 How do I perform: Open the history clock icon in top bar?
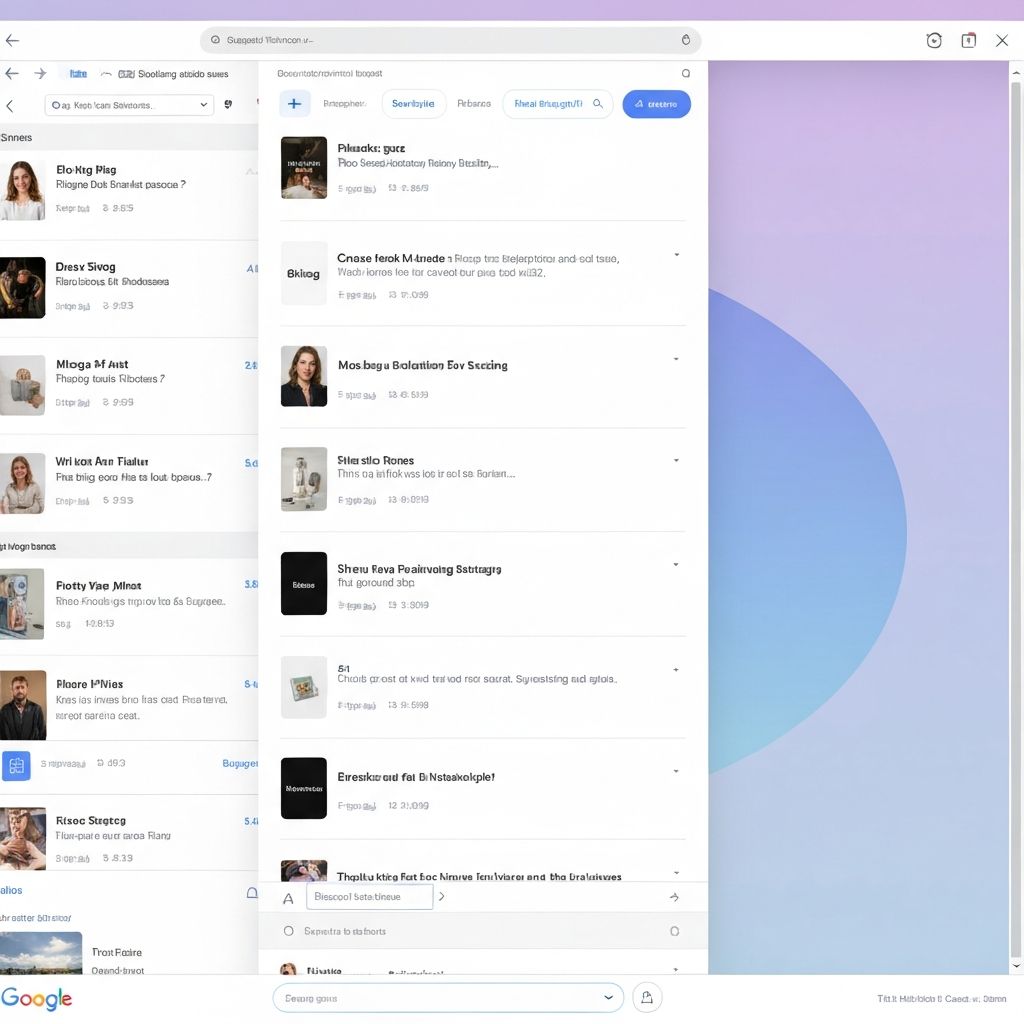pyautogui.click(x=934, y=40)
